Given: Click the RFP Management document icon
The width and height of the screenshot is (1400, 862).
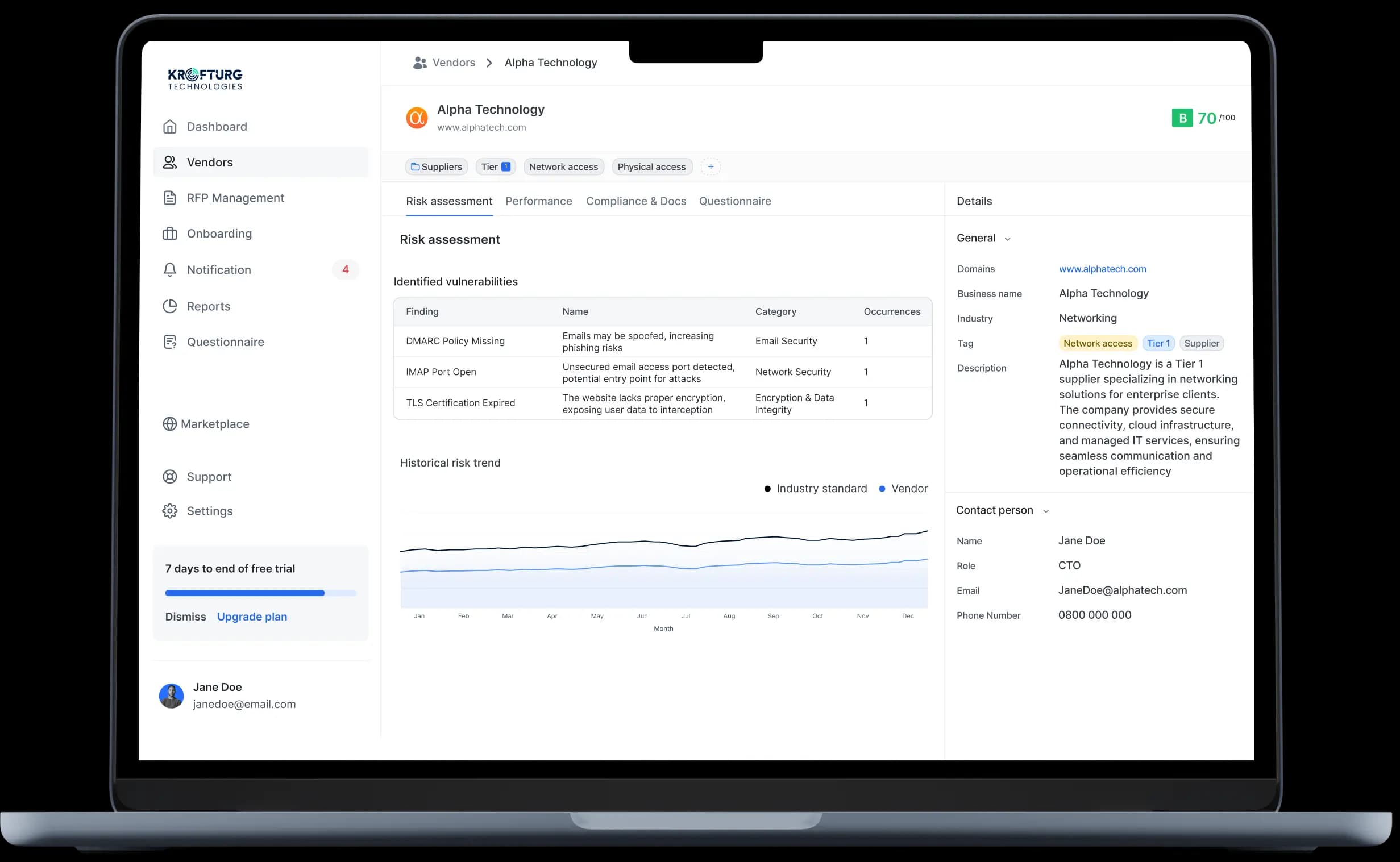Looking at the screenshot, I should click(169, 198).
